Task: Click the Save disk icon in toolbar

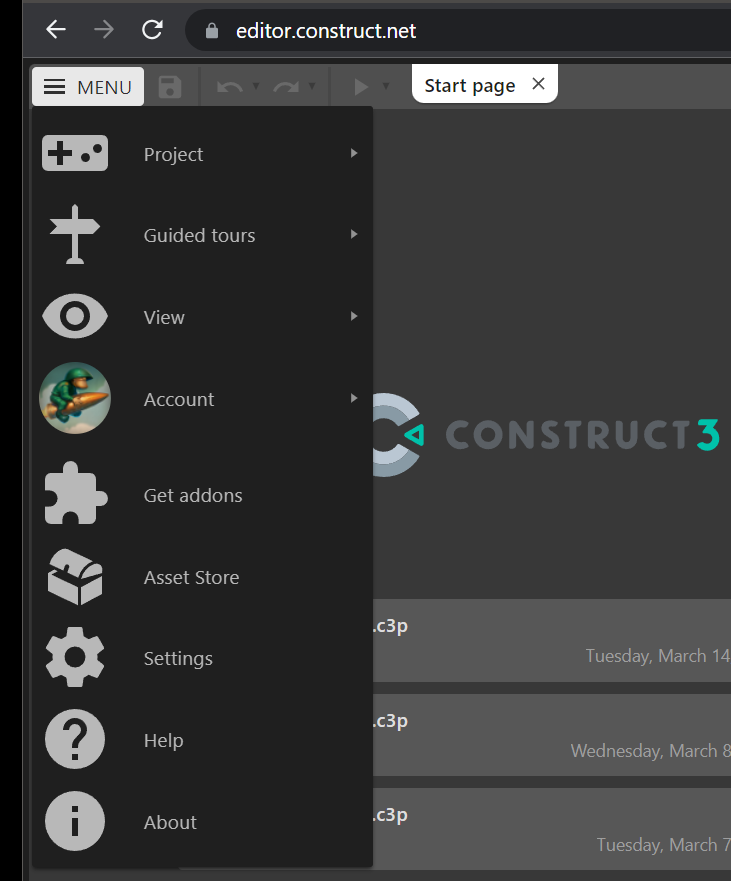Action: pyautogui.click(x=170, y=87)
